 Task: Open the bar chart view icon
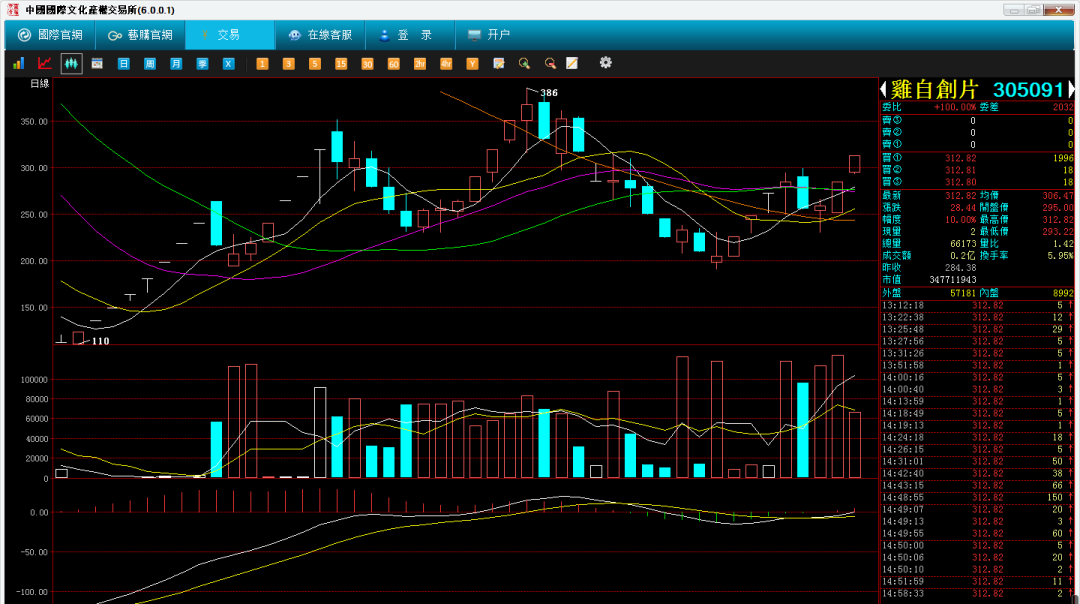(19, 63)
